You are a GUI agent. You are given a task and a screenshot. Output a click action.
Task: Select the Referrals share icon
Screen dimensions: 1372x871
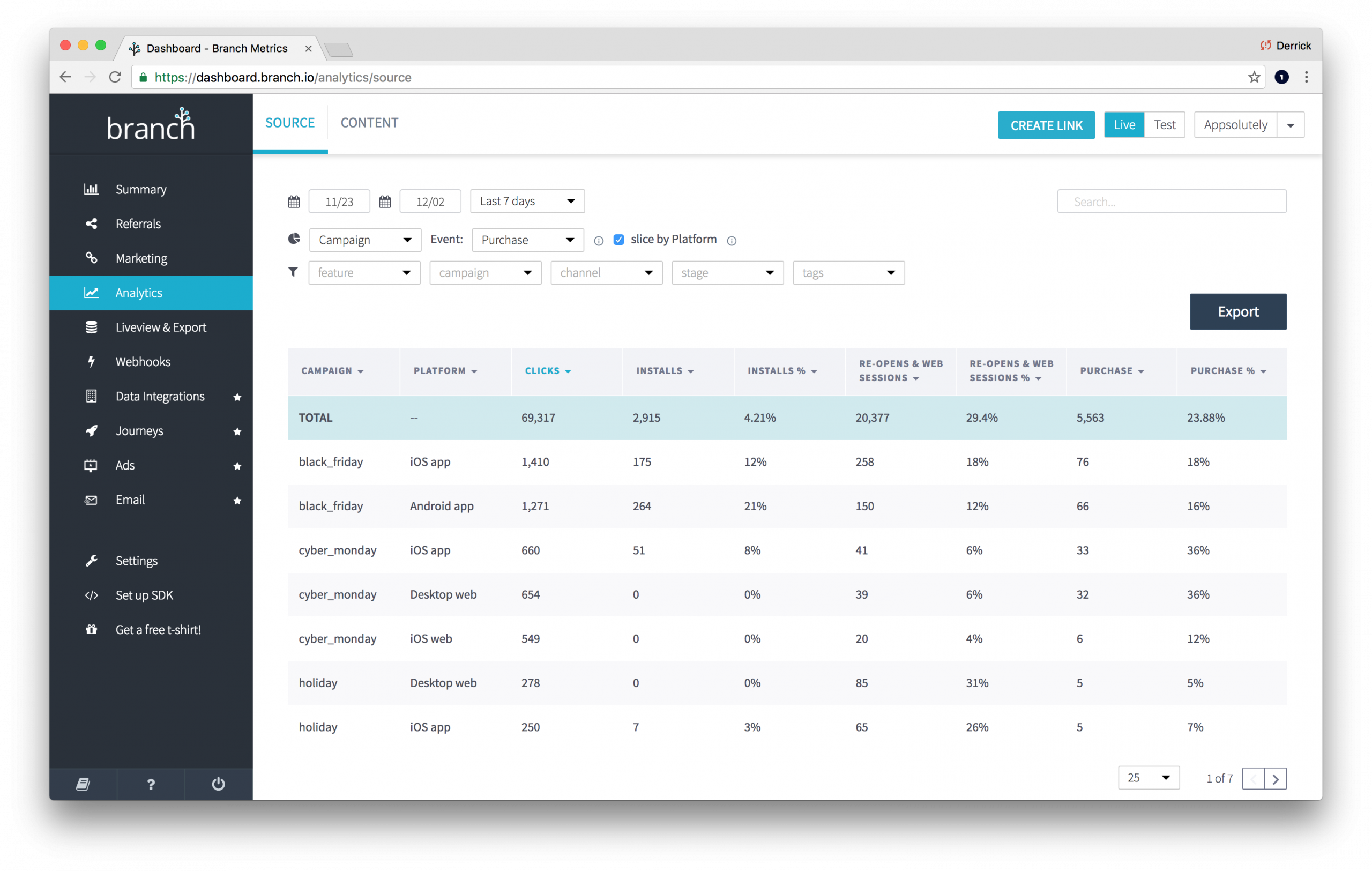pyautogui.click(x=92, y=224)
